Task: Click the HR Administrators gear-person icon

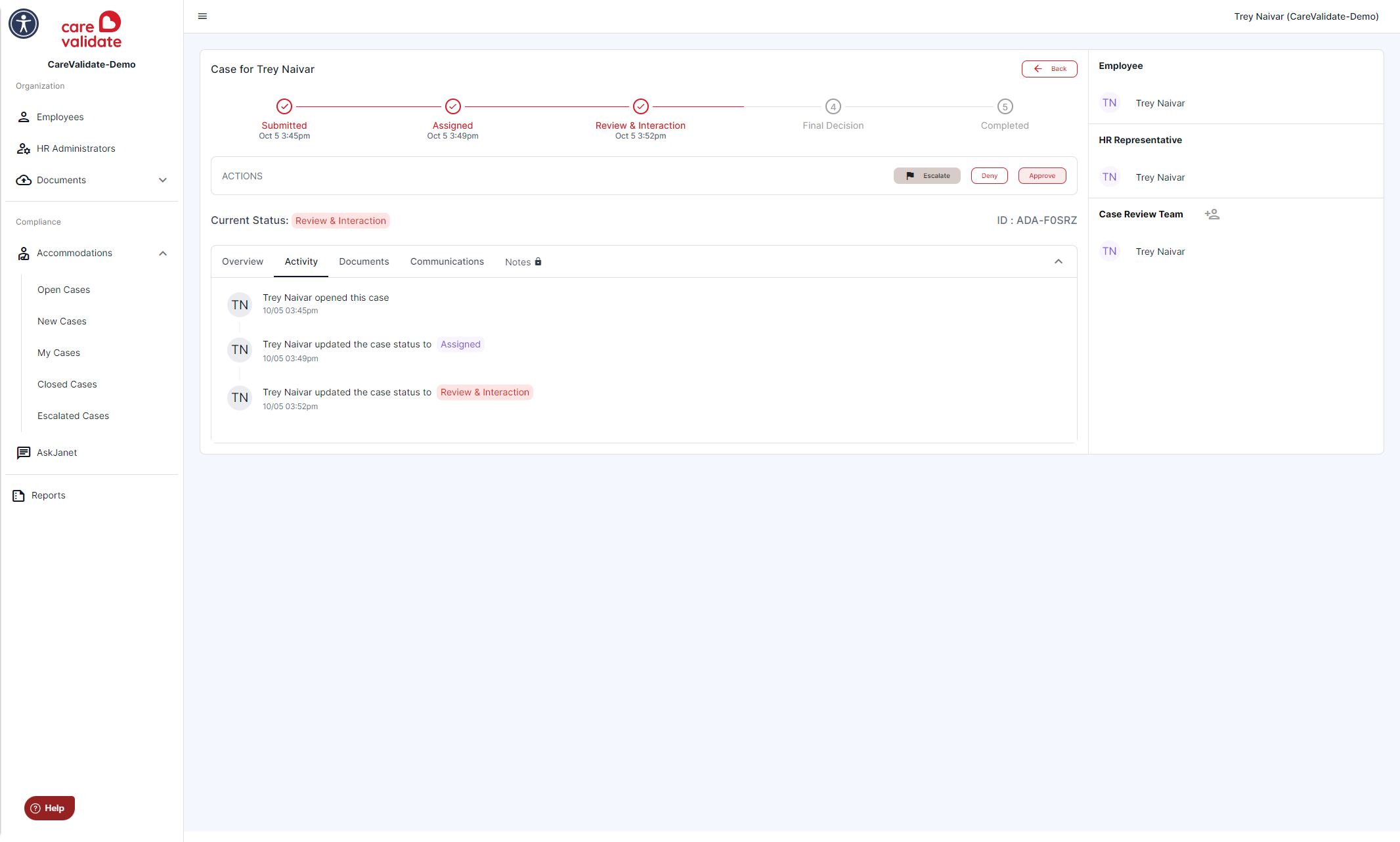Action: (x=24, y=148)
